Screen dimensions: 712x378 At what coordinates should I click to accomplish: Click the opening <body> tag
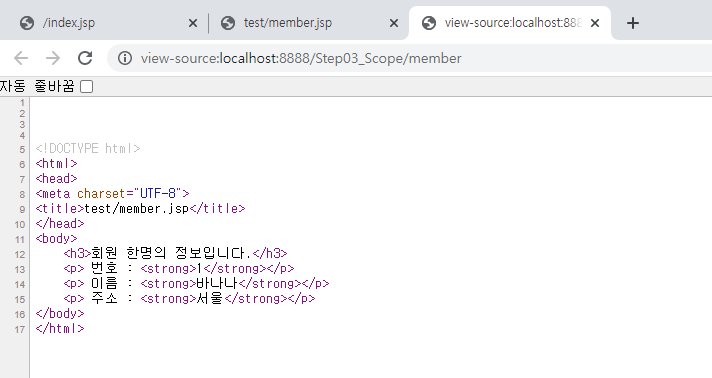57,239
